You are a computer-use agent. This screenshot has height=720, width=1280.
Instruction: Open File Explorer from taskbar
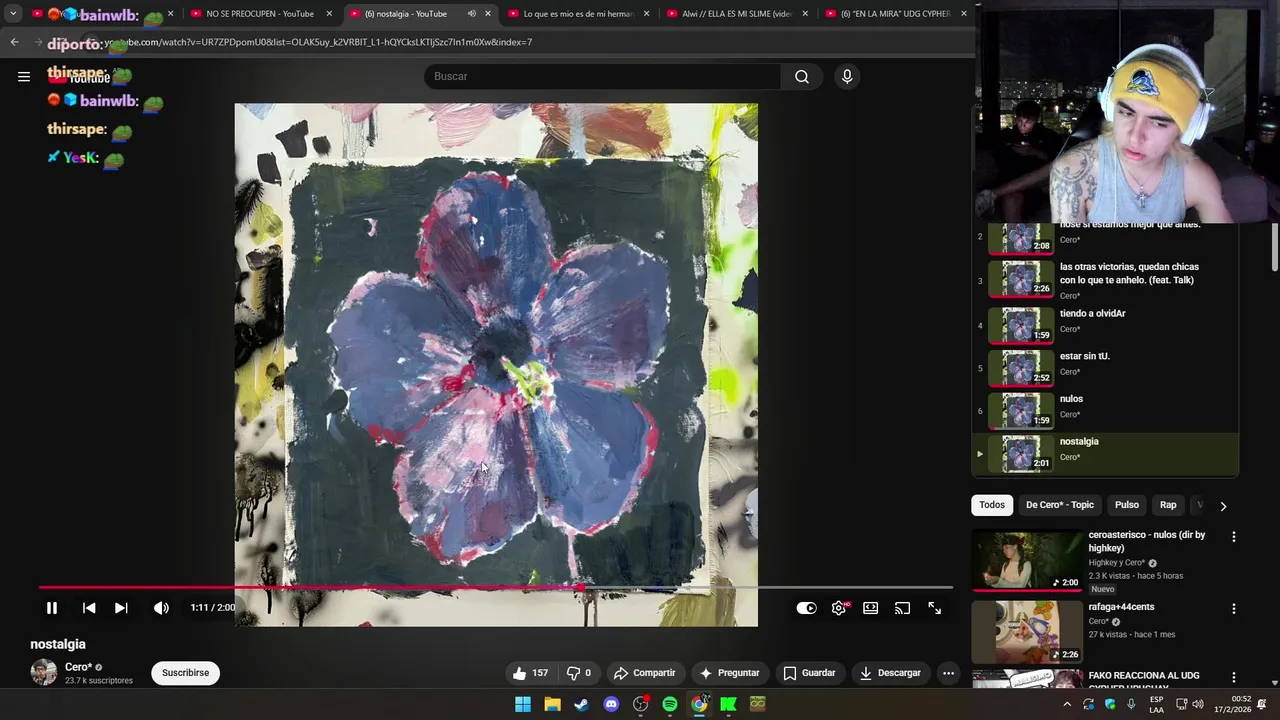click(x=552, y=704)
